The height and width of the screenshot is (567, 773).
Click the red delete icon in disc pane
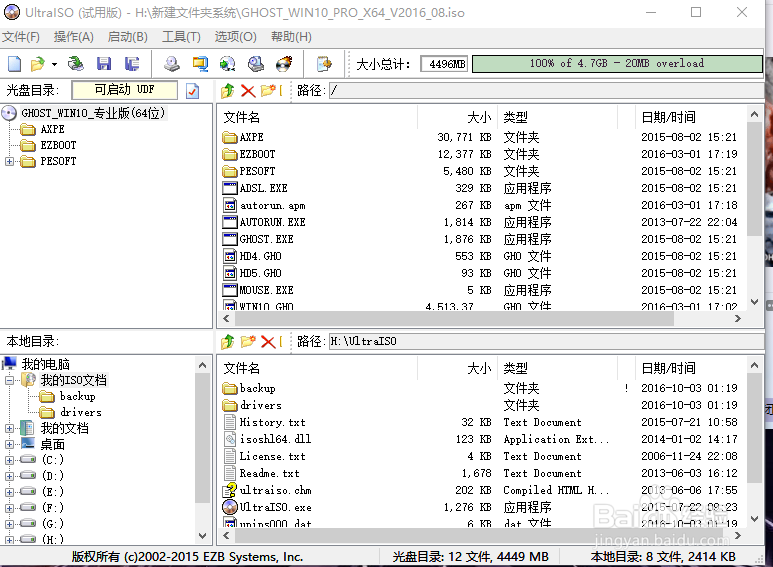(x=247, y=91)
